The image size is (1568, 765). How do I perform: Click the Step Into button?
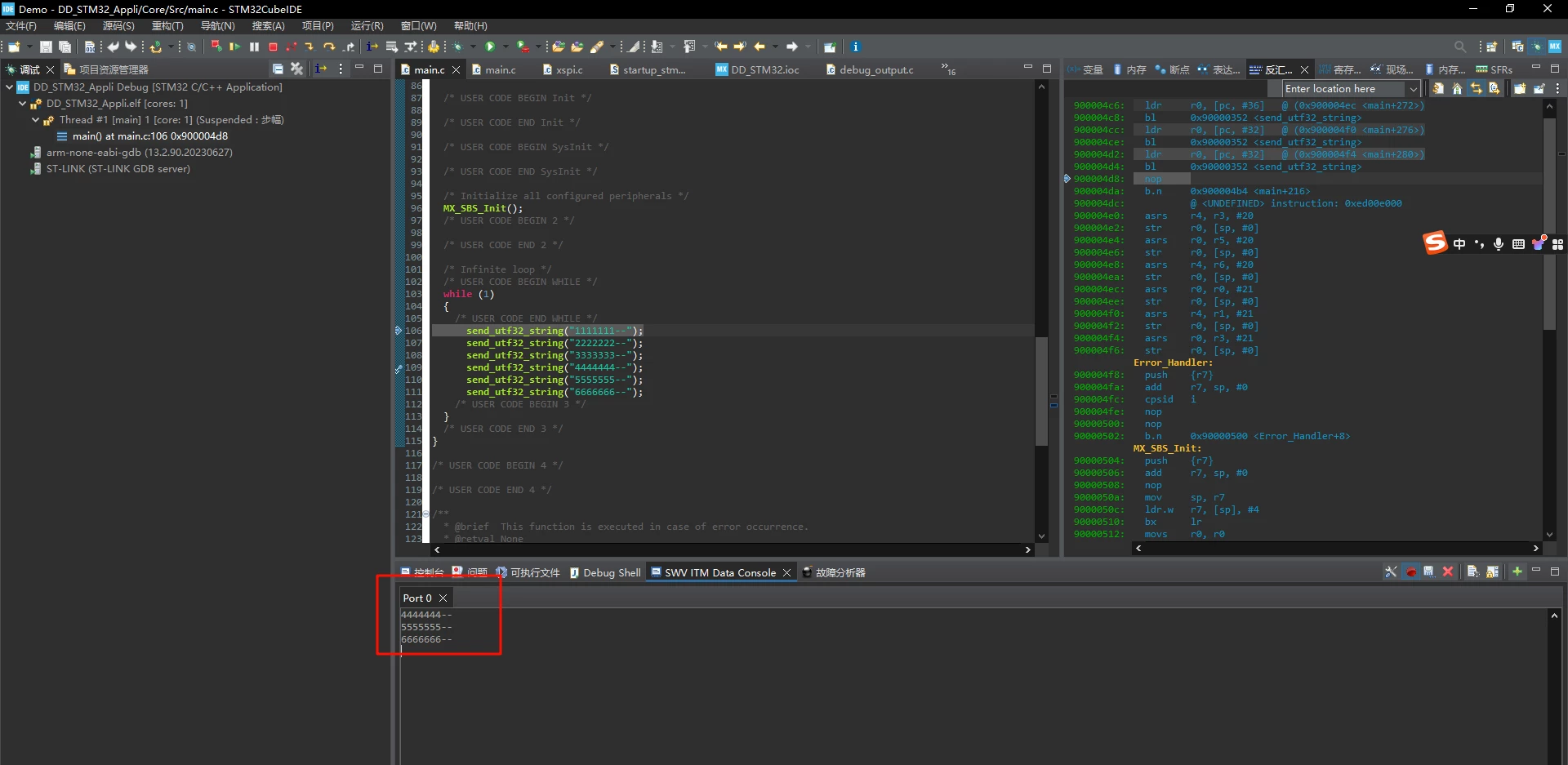point(310,47)
